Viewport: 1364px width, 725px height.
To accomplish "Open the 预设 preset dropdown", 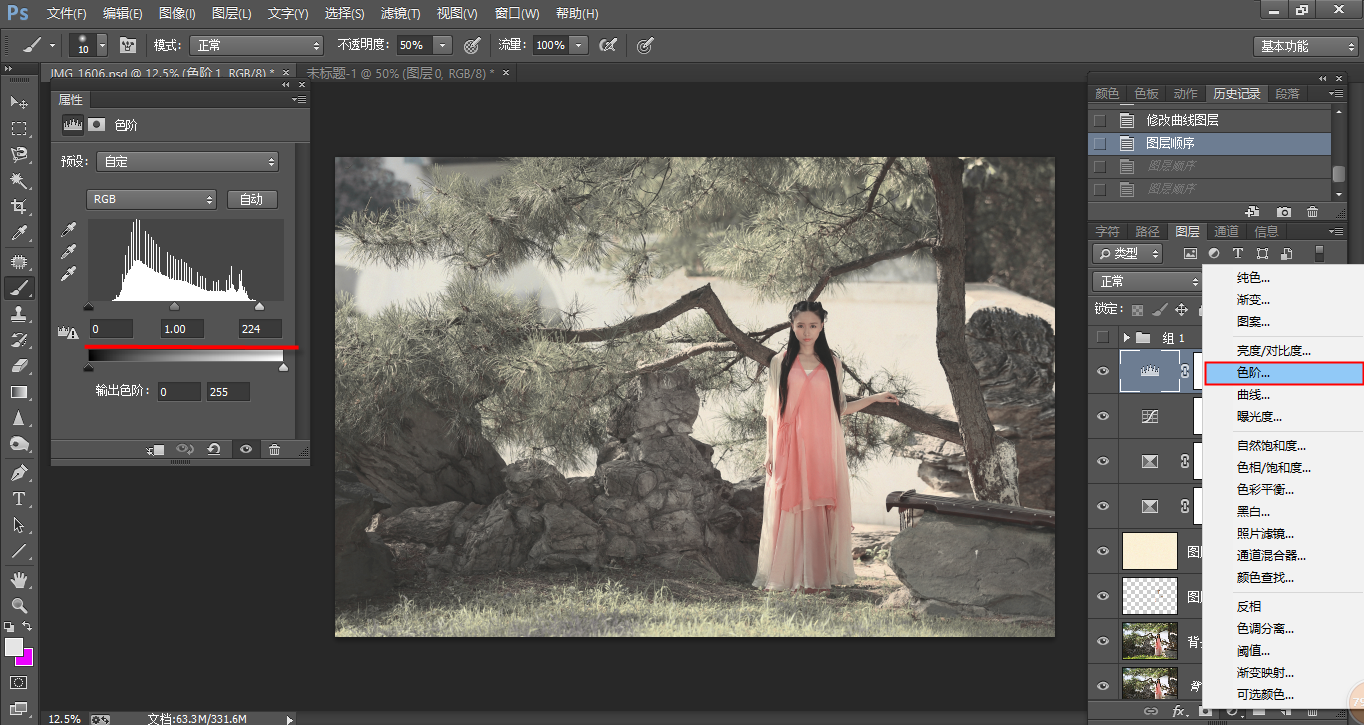I will [x=187, y=161].
